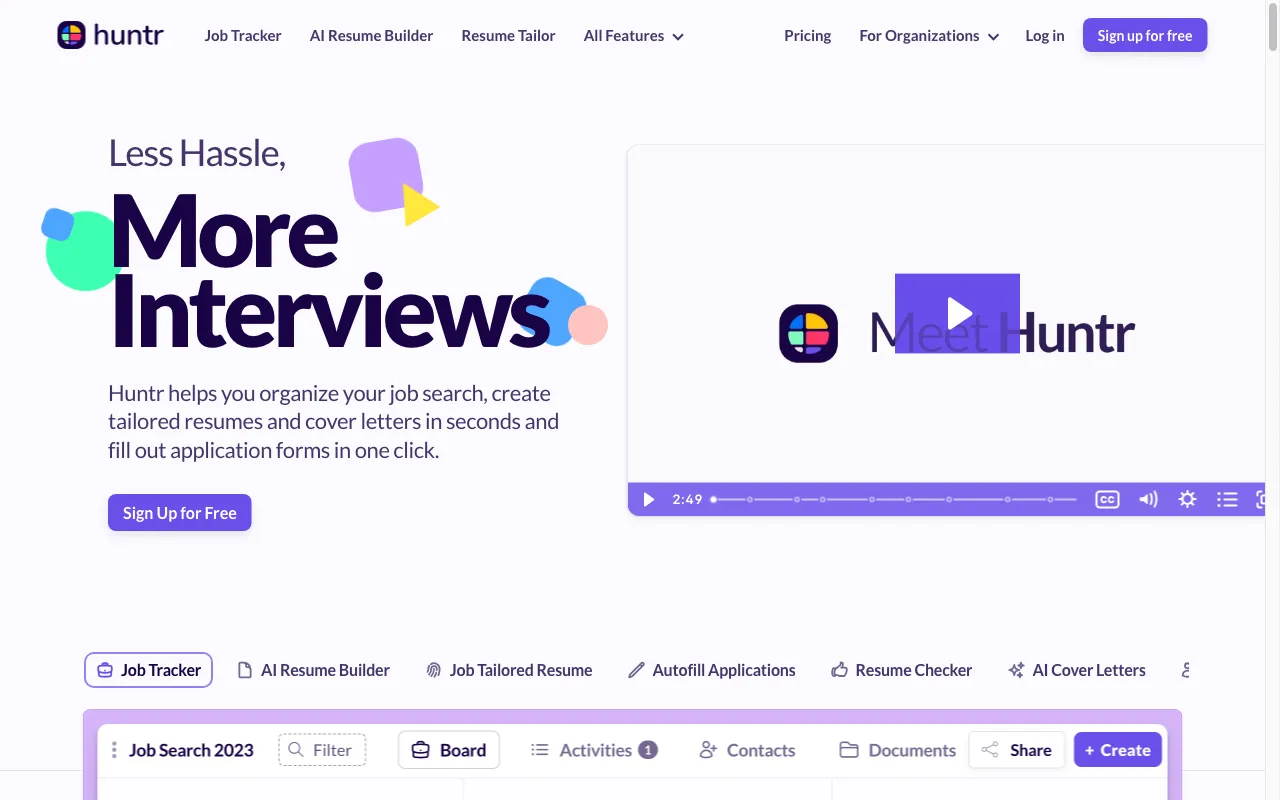Select the Resume Checker feature tab
1280x800 pixels.
click(x=901, y=670)
